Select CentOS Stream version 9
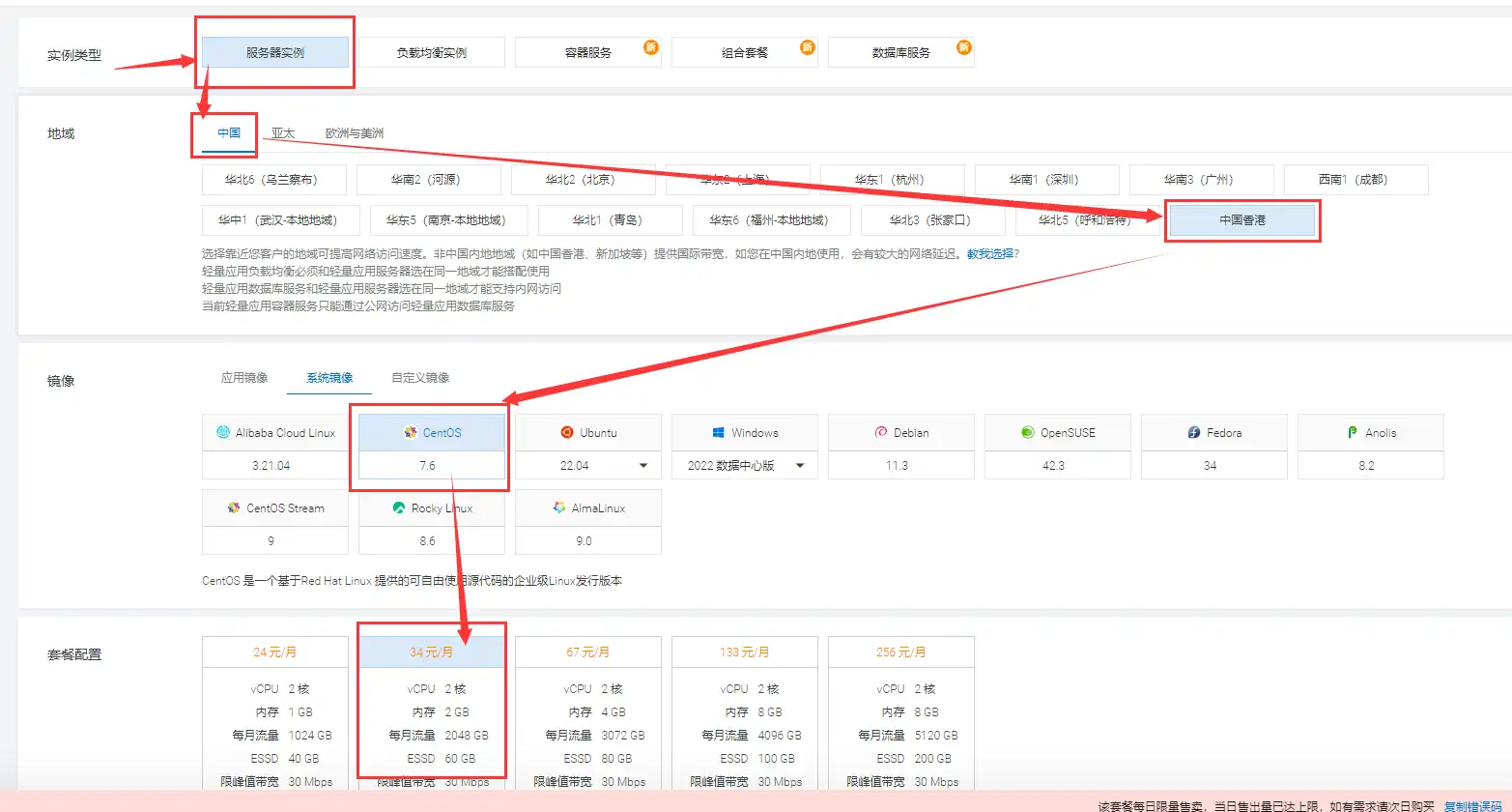 click(275, 541)
